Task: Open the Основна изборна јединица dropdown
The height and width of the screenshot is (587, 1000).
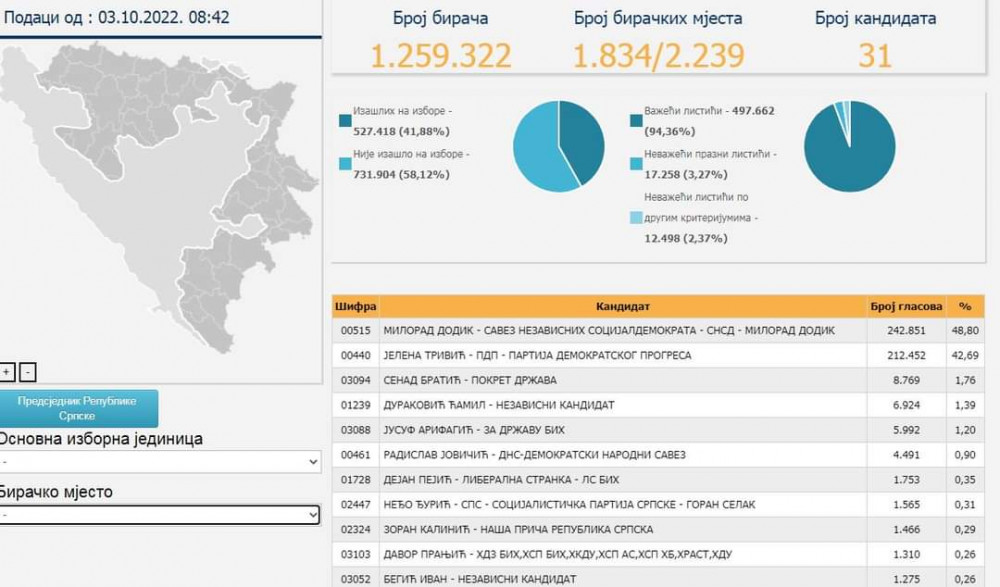Action: click(x=160, y=462)
